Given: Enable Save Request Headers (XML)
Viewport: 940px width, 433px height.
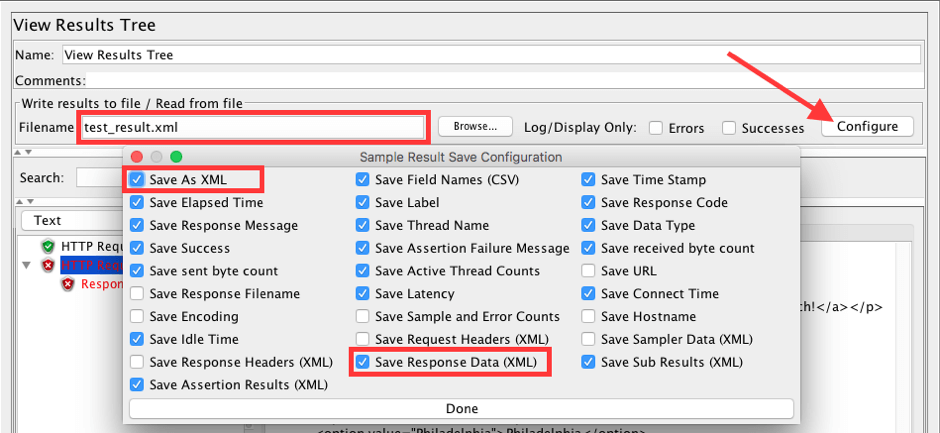Looking at the screenshot, I should (x=363, y=340).
